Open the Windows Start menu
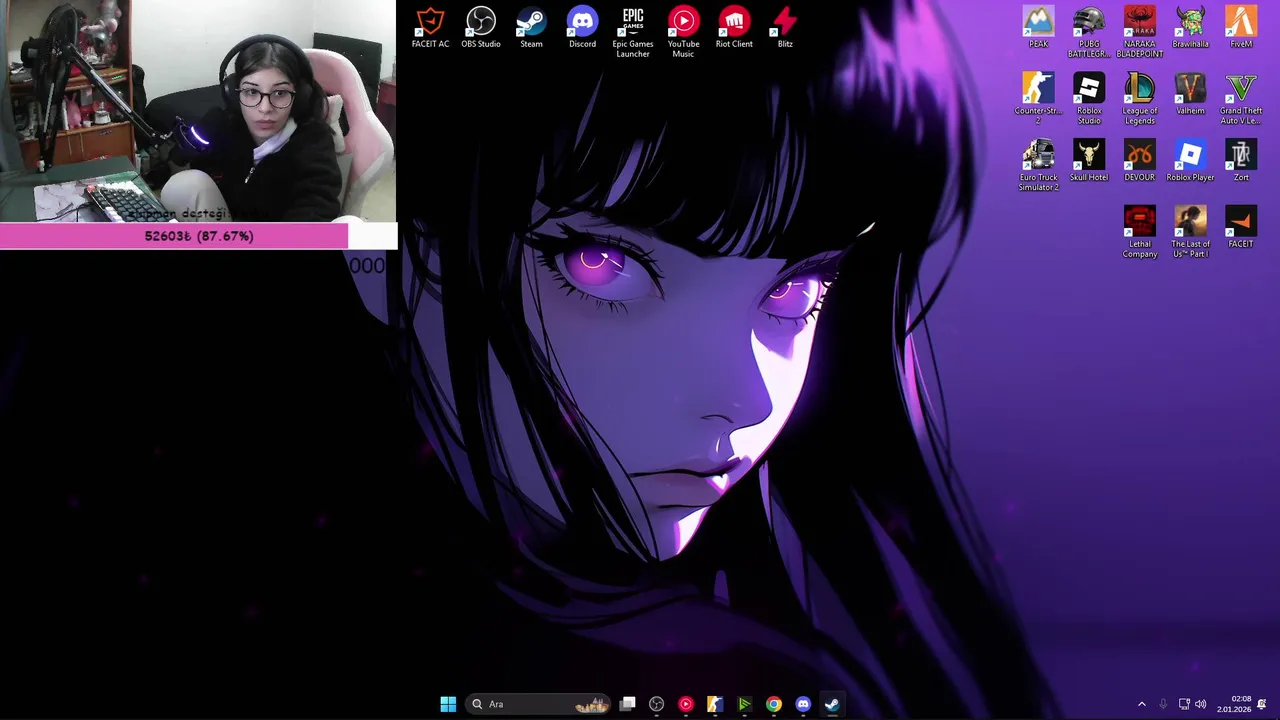 [x=448, y=704]
